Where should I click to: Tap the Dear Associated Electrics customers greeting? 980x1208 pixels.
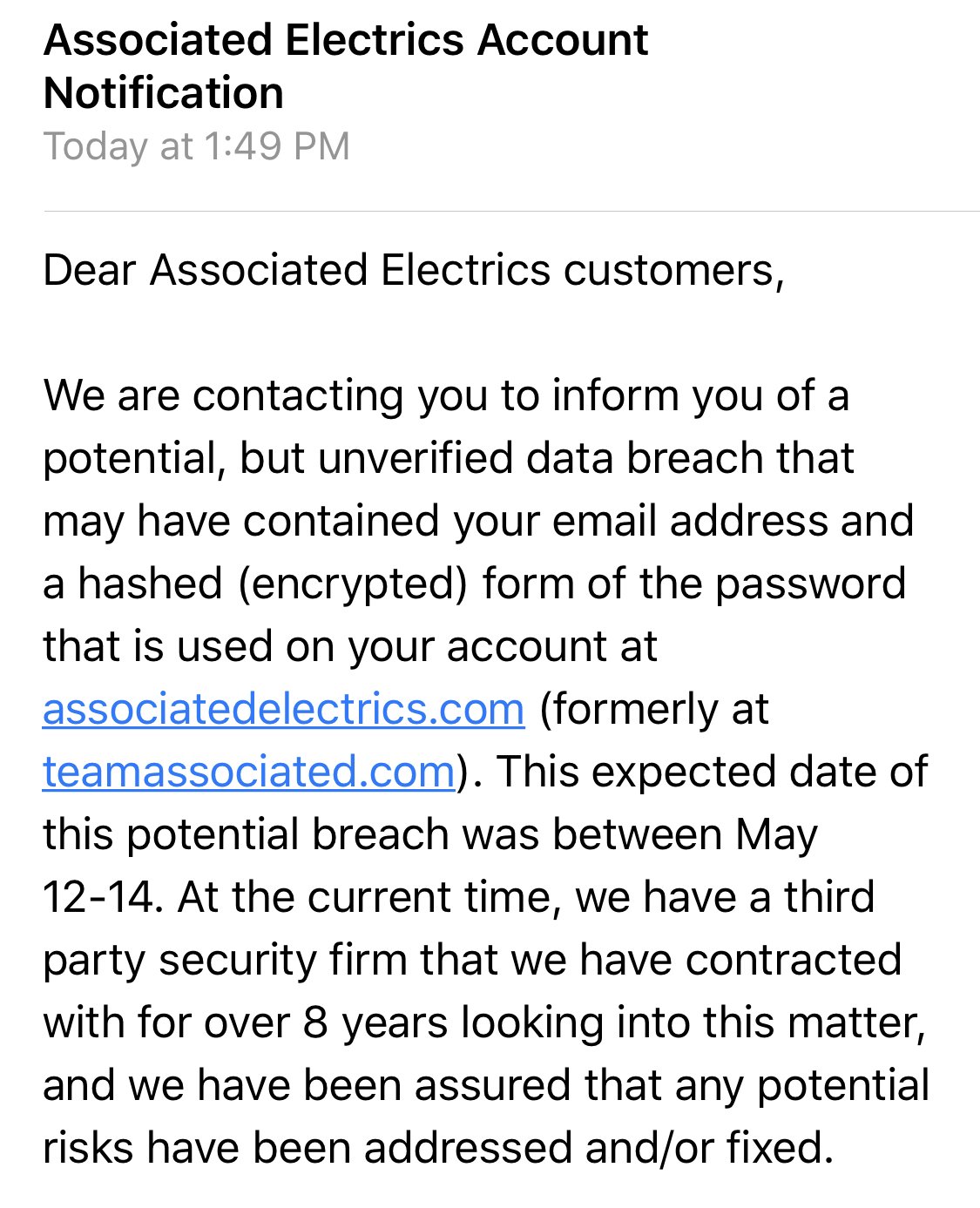pos(414,270)
